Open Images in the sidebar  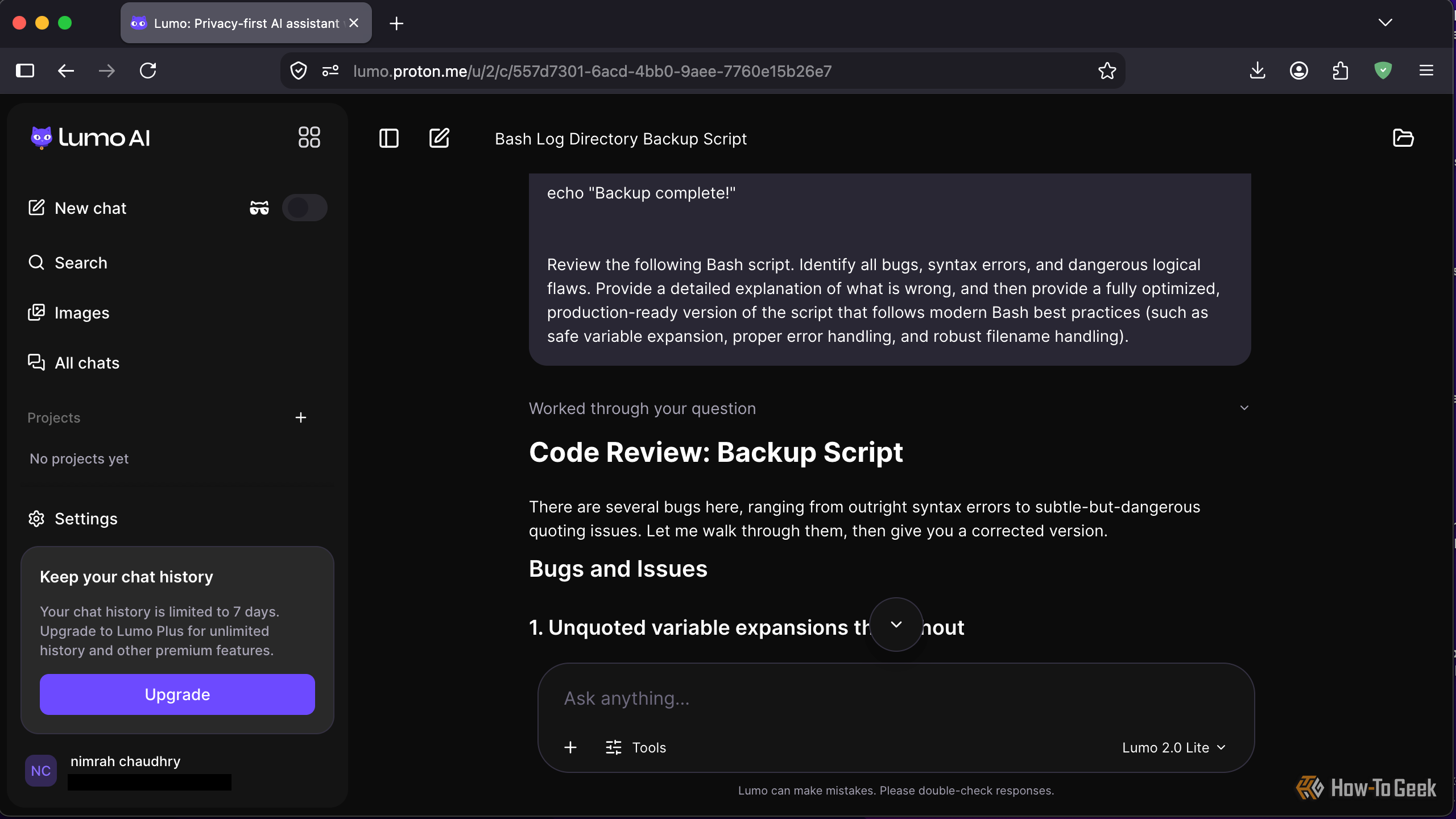coord(68,313)
